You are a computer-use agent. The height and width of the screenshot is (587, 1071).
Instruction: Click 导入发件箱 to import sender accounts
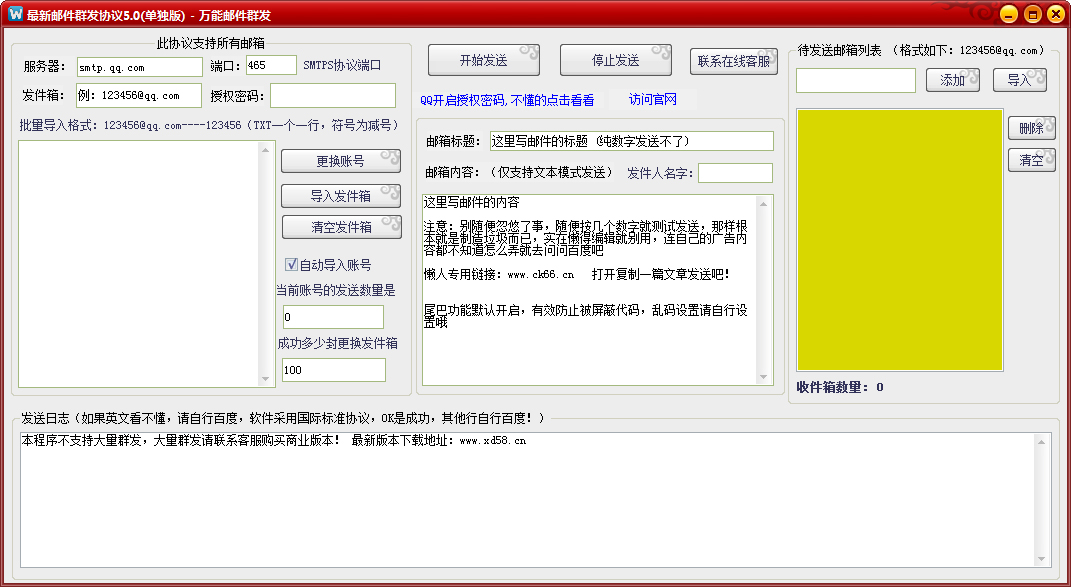coord(341,195)
